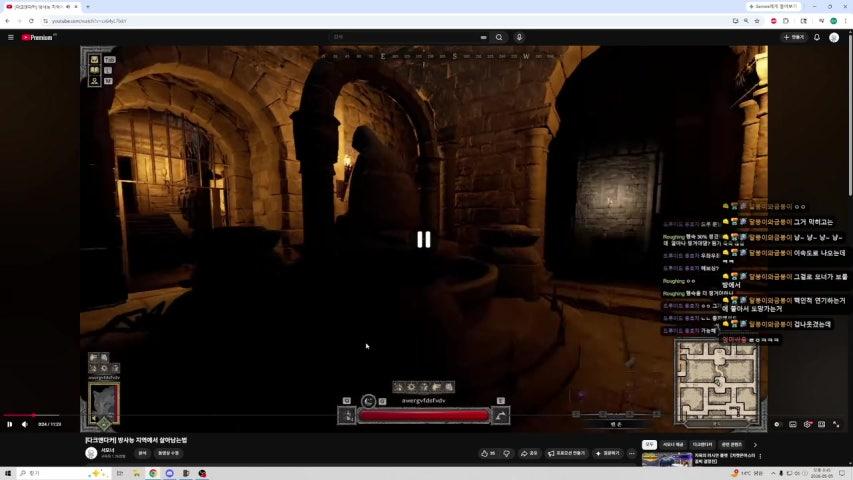Click the promotion (프로모션 만들기) button

coord(566,453)
